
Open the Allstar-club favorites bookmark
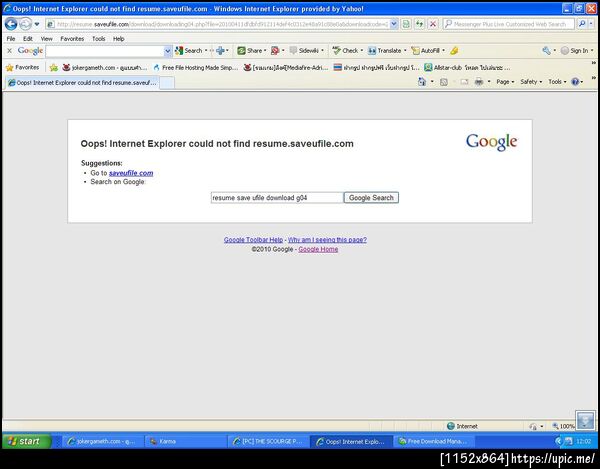tap(468, 68)
